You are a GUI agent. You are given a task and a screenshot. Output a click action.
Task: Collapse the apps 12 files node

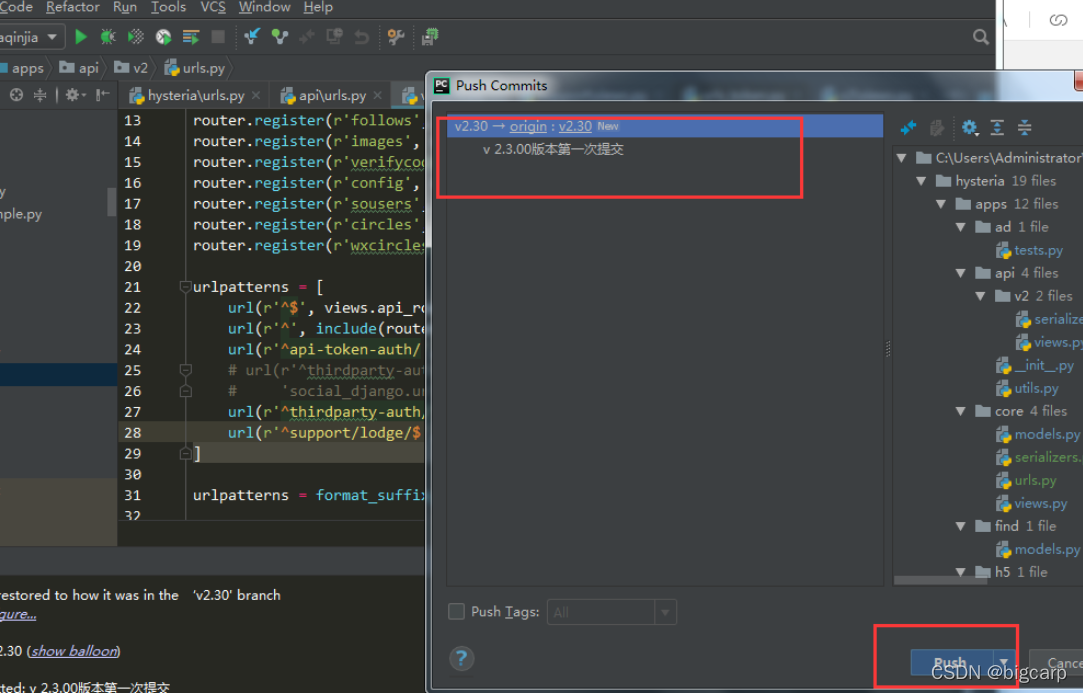point(941,204)
